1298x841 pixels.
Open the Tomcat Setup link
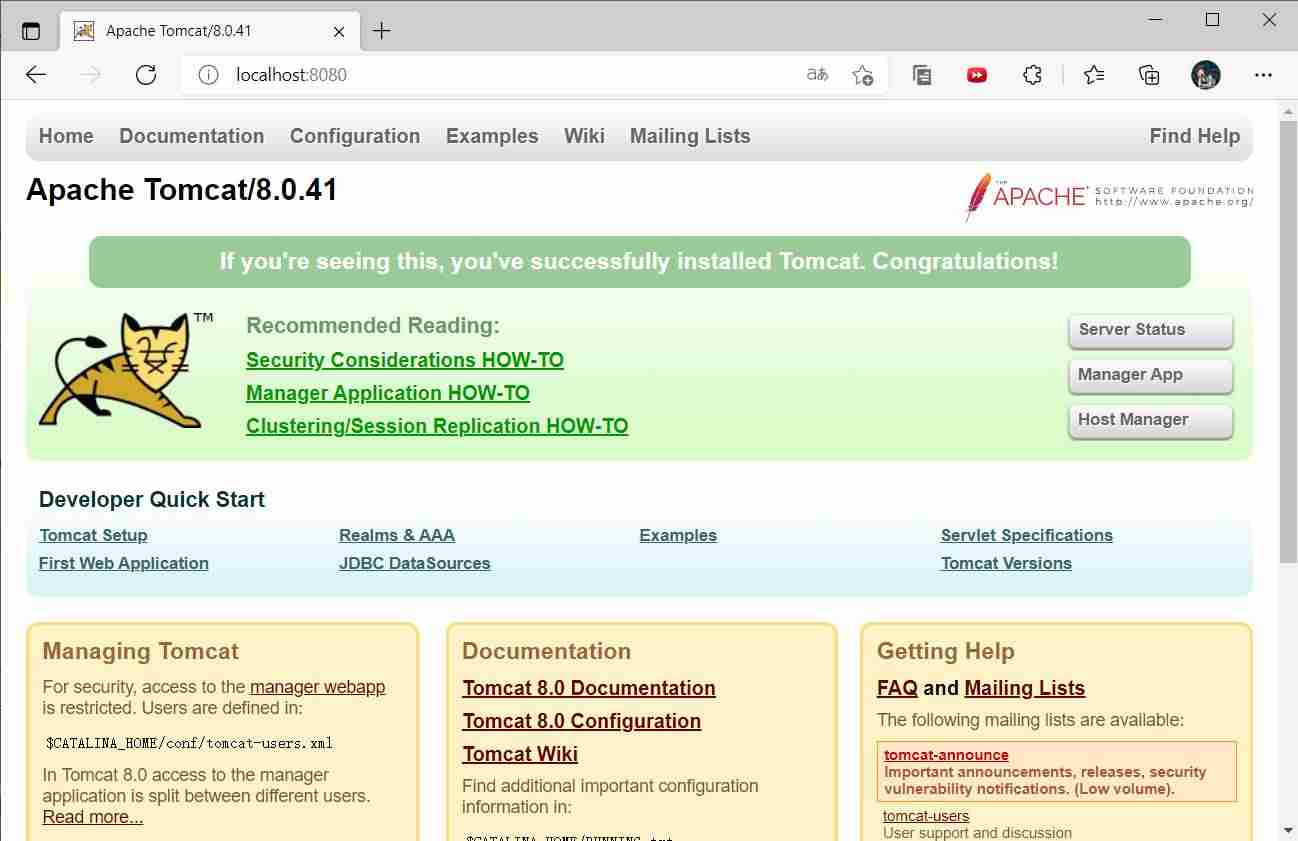click(x=93, y=535)
